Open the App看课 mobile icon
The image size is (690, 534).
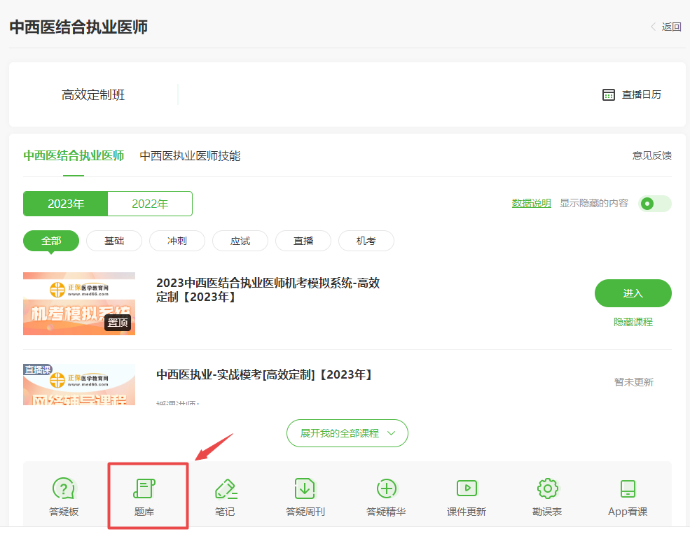pyautogui.click(x=628, y=489)
